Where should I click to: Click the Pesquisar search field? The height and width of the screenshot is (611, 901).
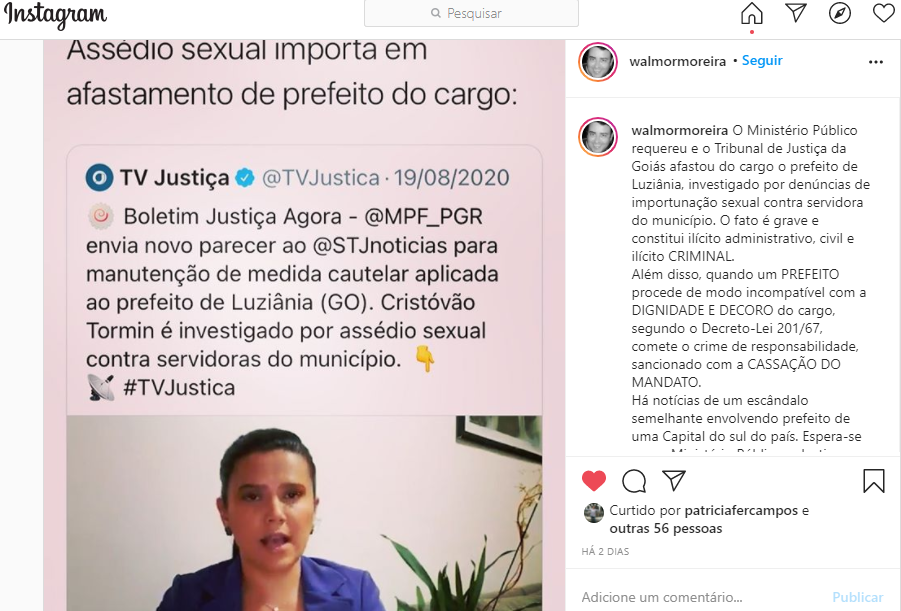pyautogui.click(x=471, y=13)
